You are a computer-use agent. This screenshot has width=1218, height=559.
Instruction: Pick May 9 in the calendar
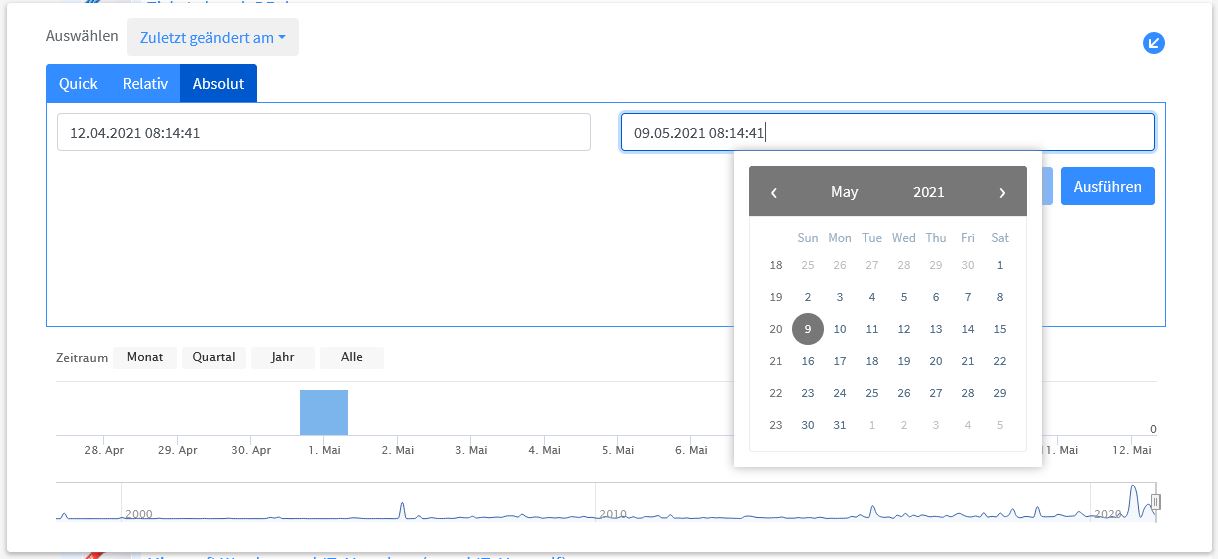point(808,329)
